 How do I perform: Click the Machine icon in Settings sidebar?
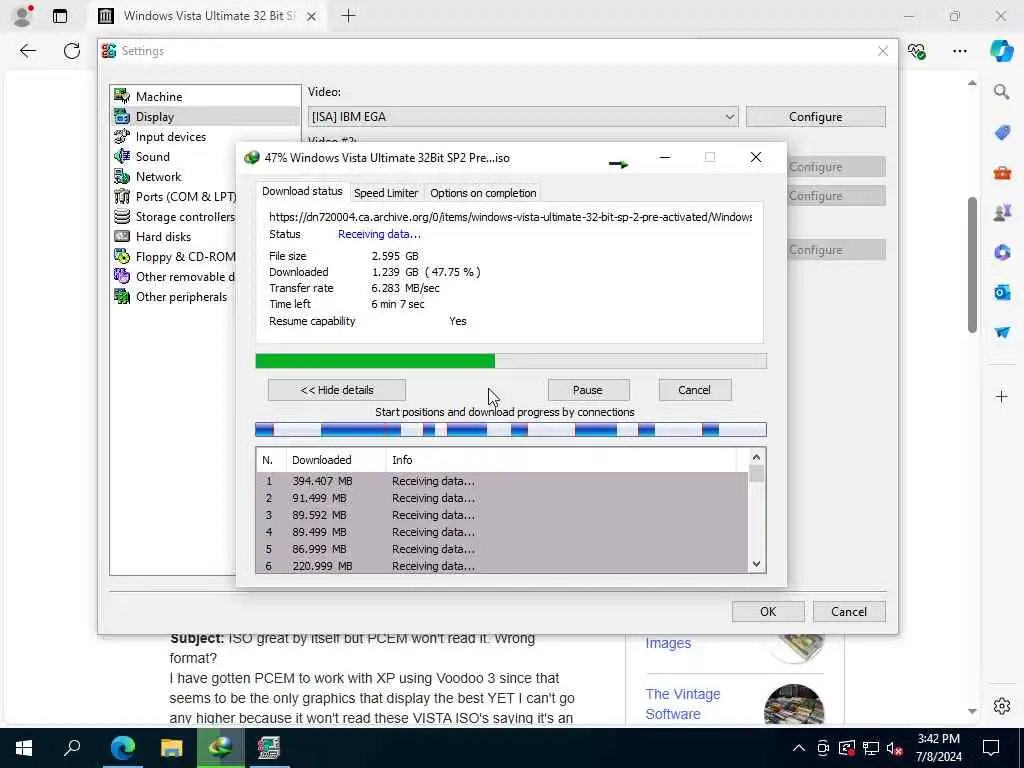point(122,96)
